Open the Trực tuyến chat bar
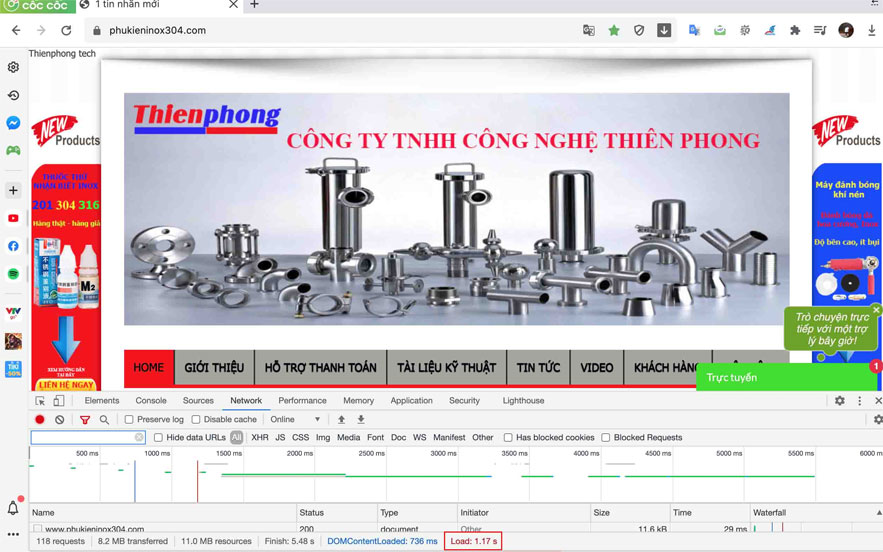The width and height of the screenshot is (883, 552). point(787,377)
